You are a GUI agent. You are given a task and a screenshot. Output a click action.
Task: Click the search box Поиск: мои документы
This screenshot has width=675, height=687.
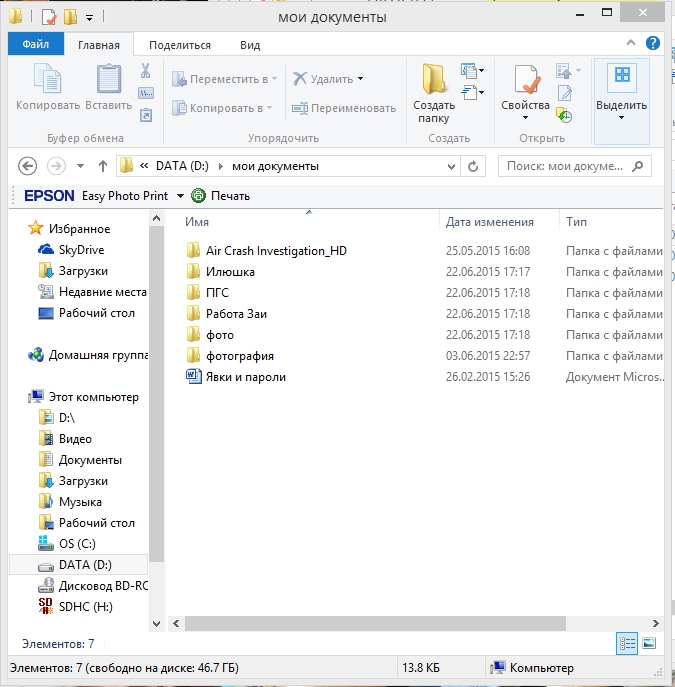pyautogui.click(x=565, y=166)
